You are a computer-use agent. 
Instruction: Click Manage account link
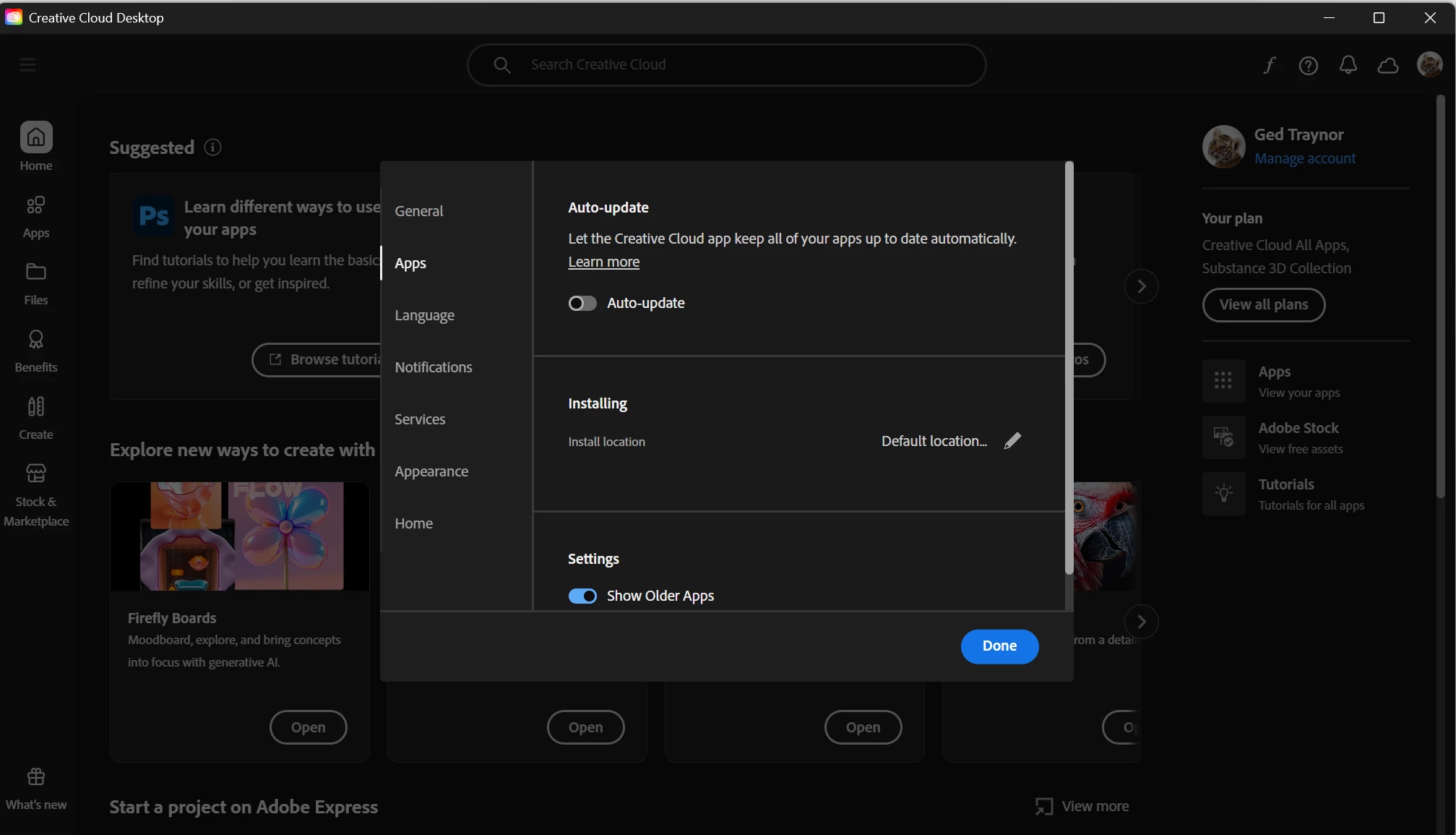coord(1305,158)
